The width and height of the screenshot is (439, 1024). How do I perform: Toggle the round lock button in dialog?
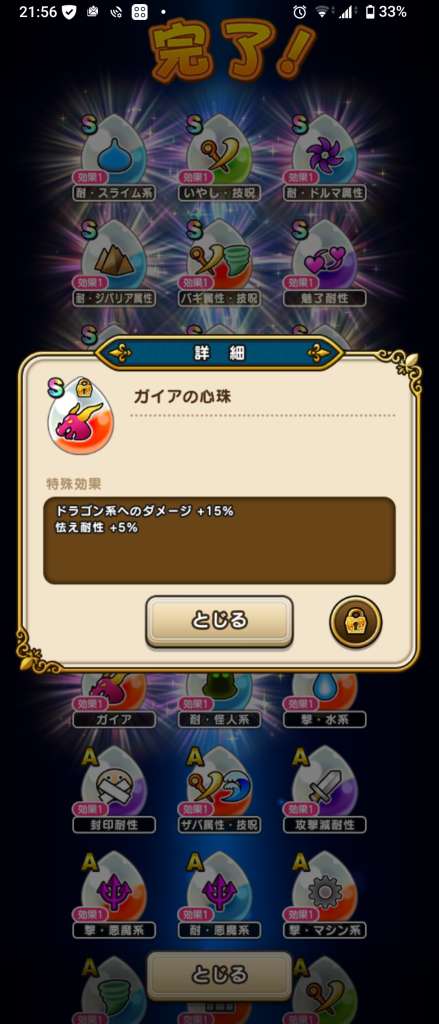pos(355,621)
